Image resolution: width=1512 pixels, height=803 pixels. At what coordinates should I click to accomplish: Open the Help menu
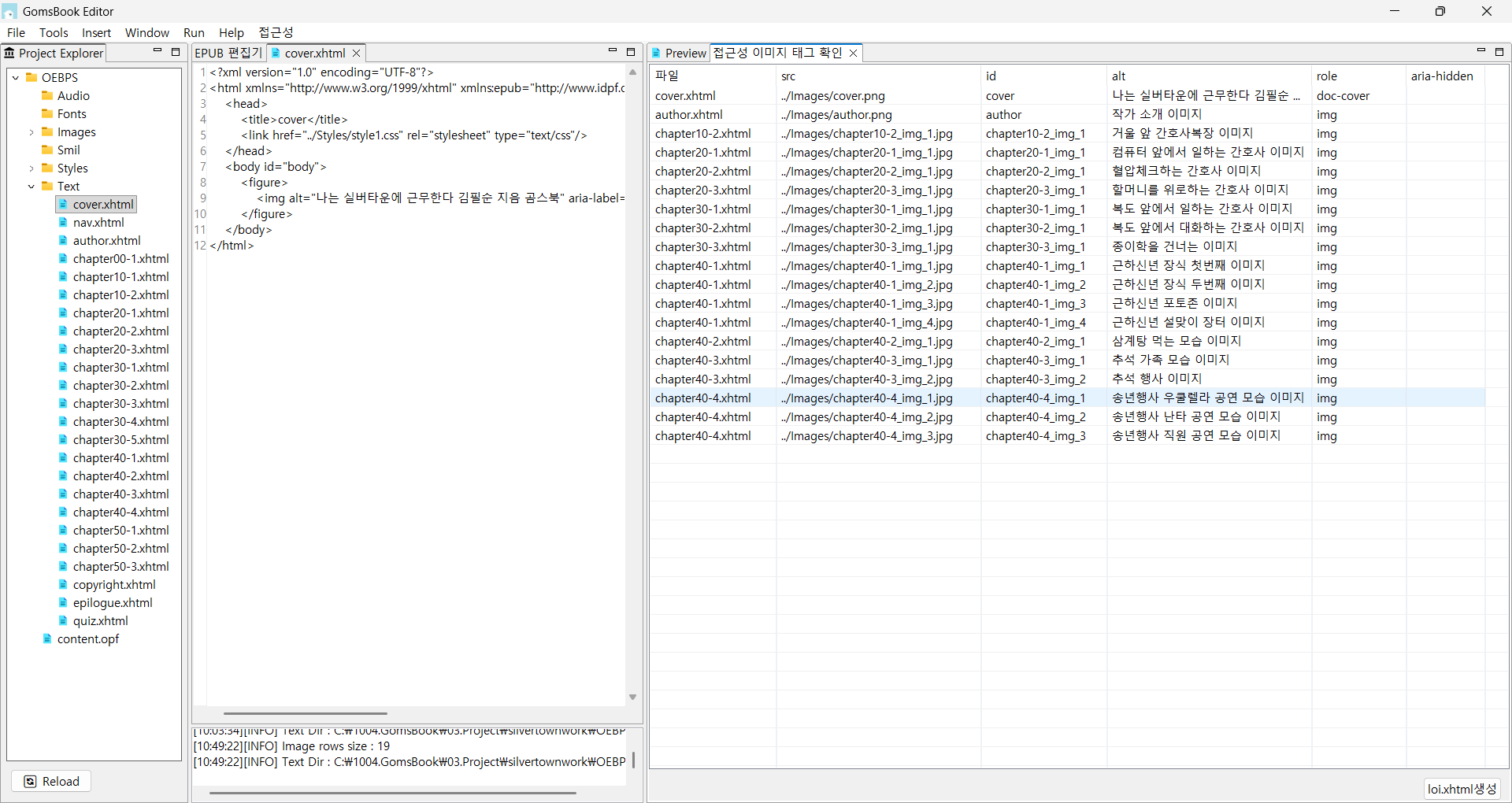(232, 32)
